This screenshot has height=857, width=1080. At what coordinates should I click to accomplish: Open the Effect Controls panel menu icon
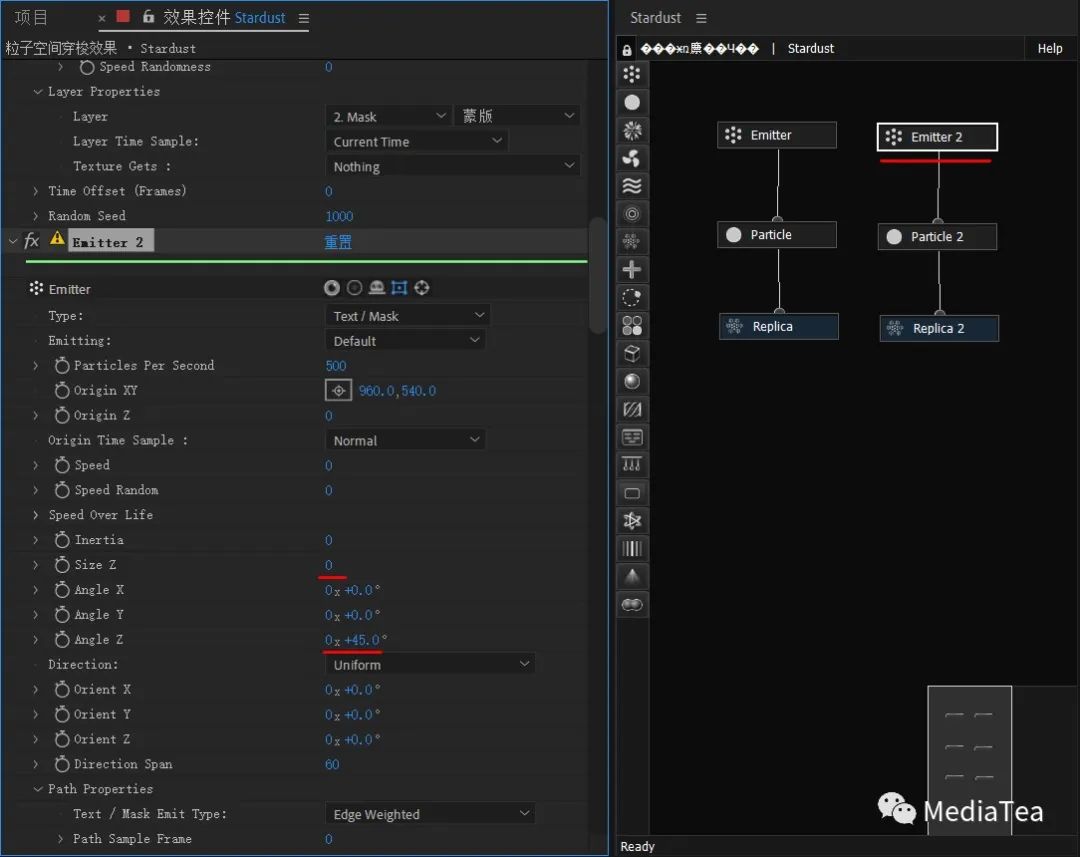304,19
